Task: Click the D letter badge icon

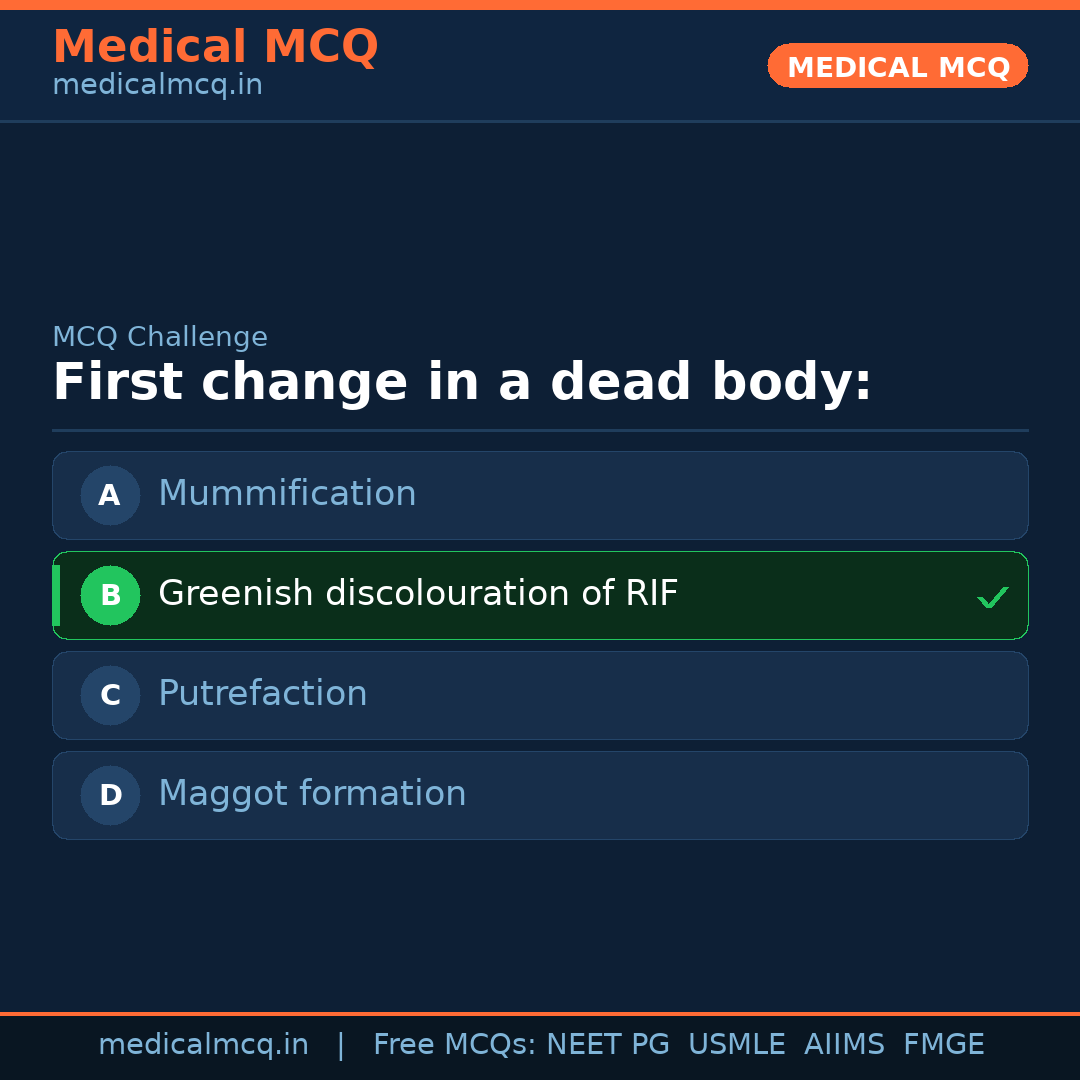Action: (110, 795)
